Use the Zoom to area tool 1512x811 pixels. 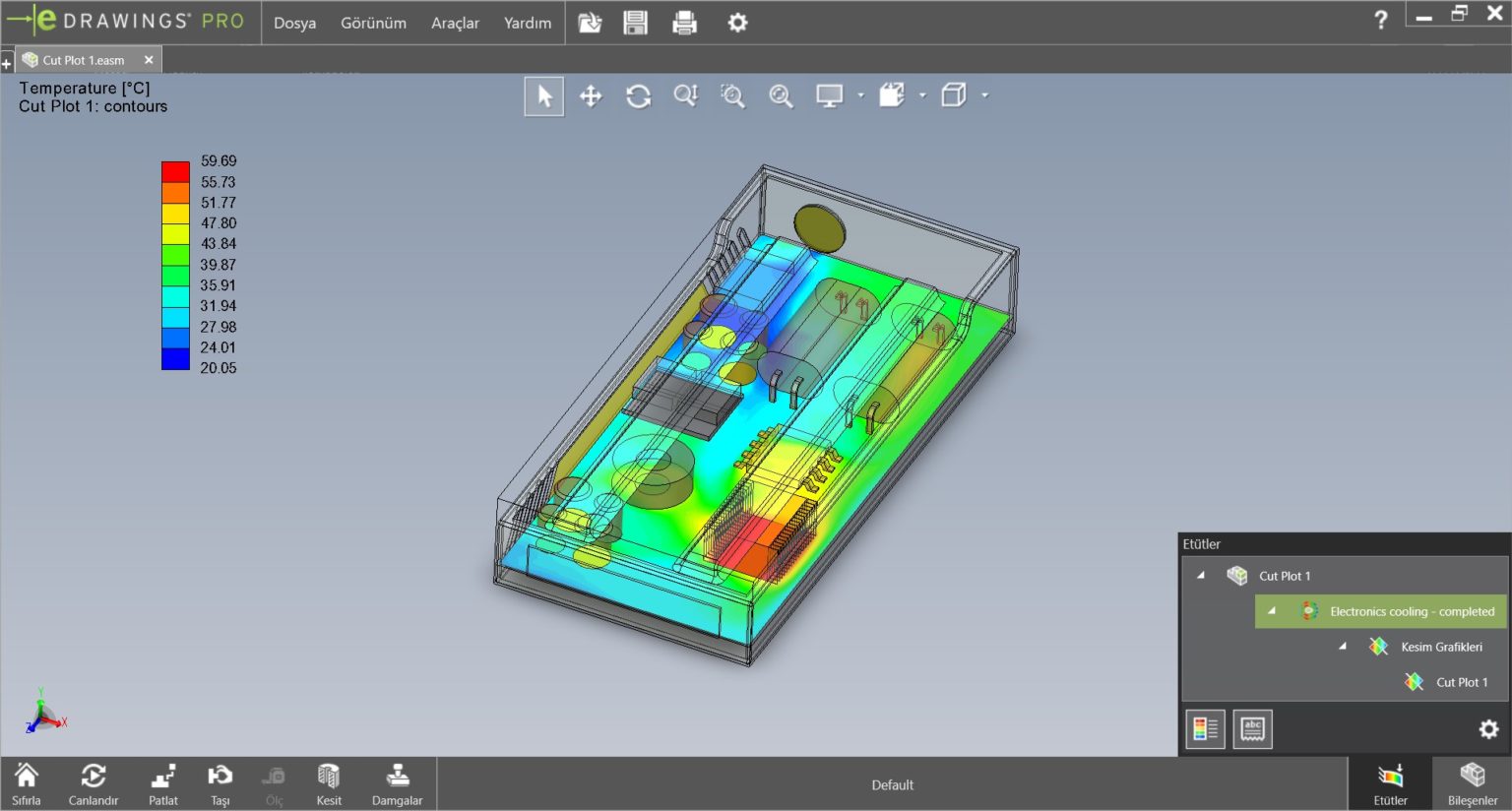(x=732, y=94)
